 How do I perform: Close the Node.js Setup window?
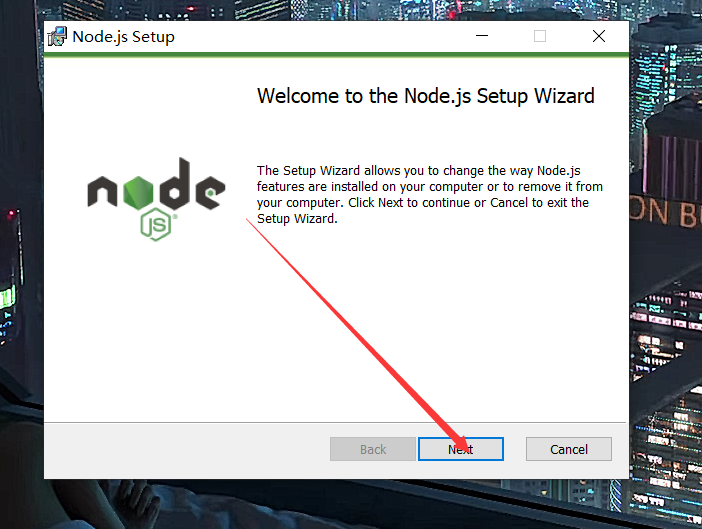pos(599,36)
